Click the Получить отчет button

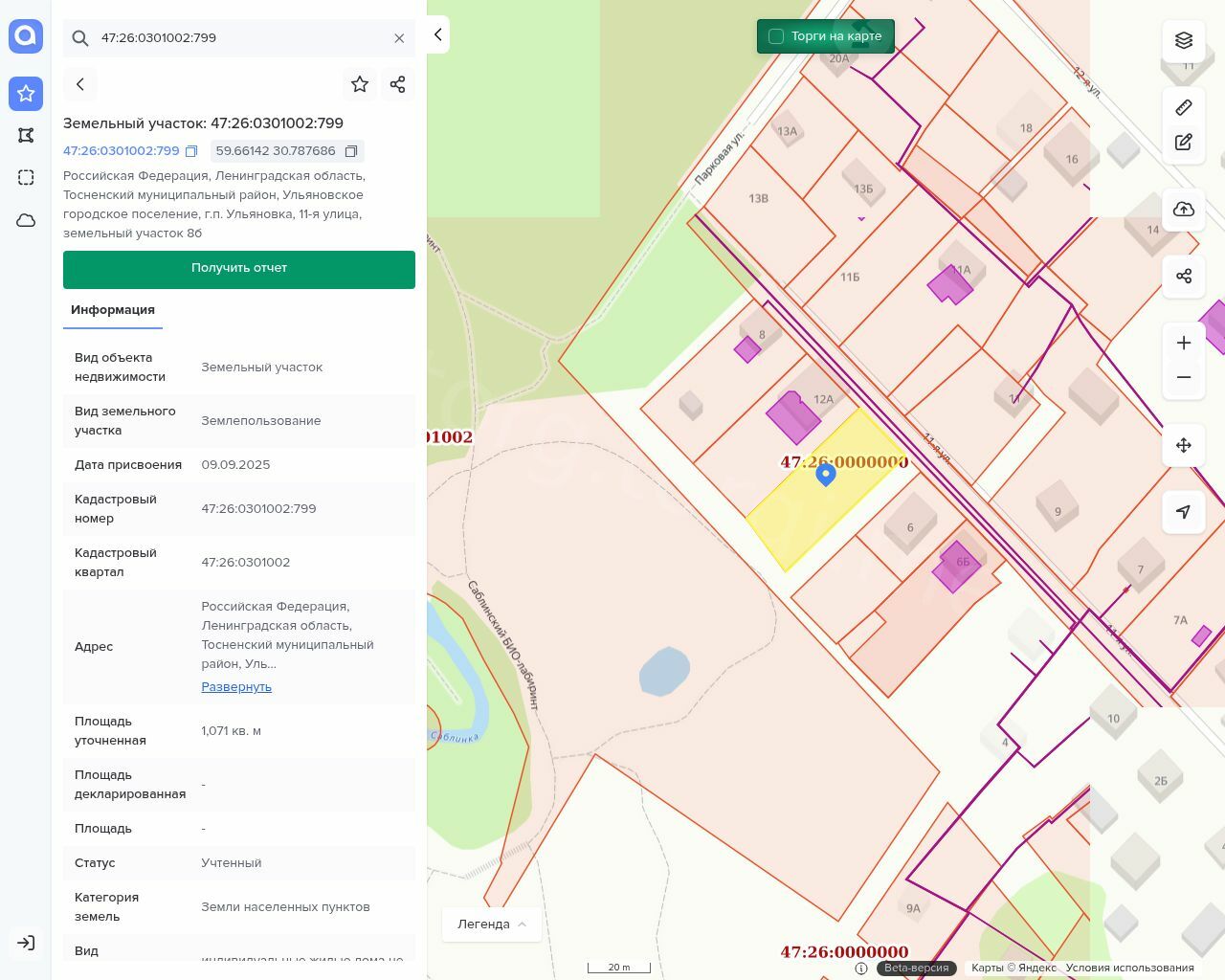point(239,269)
